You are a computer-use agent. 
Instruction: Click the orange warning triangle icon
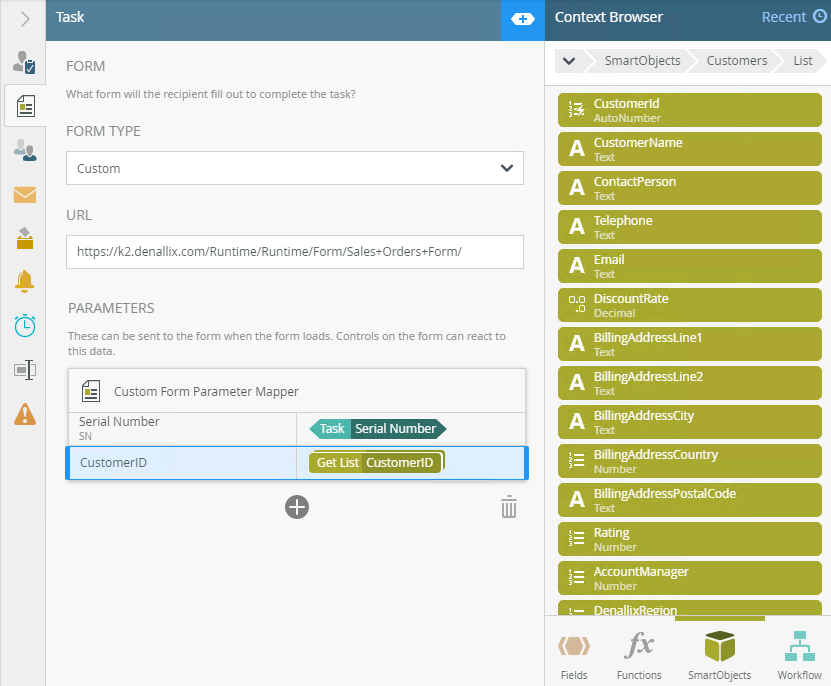[x=24, y=413]
